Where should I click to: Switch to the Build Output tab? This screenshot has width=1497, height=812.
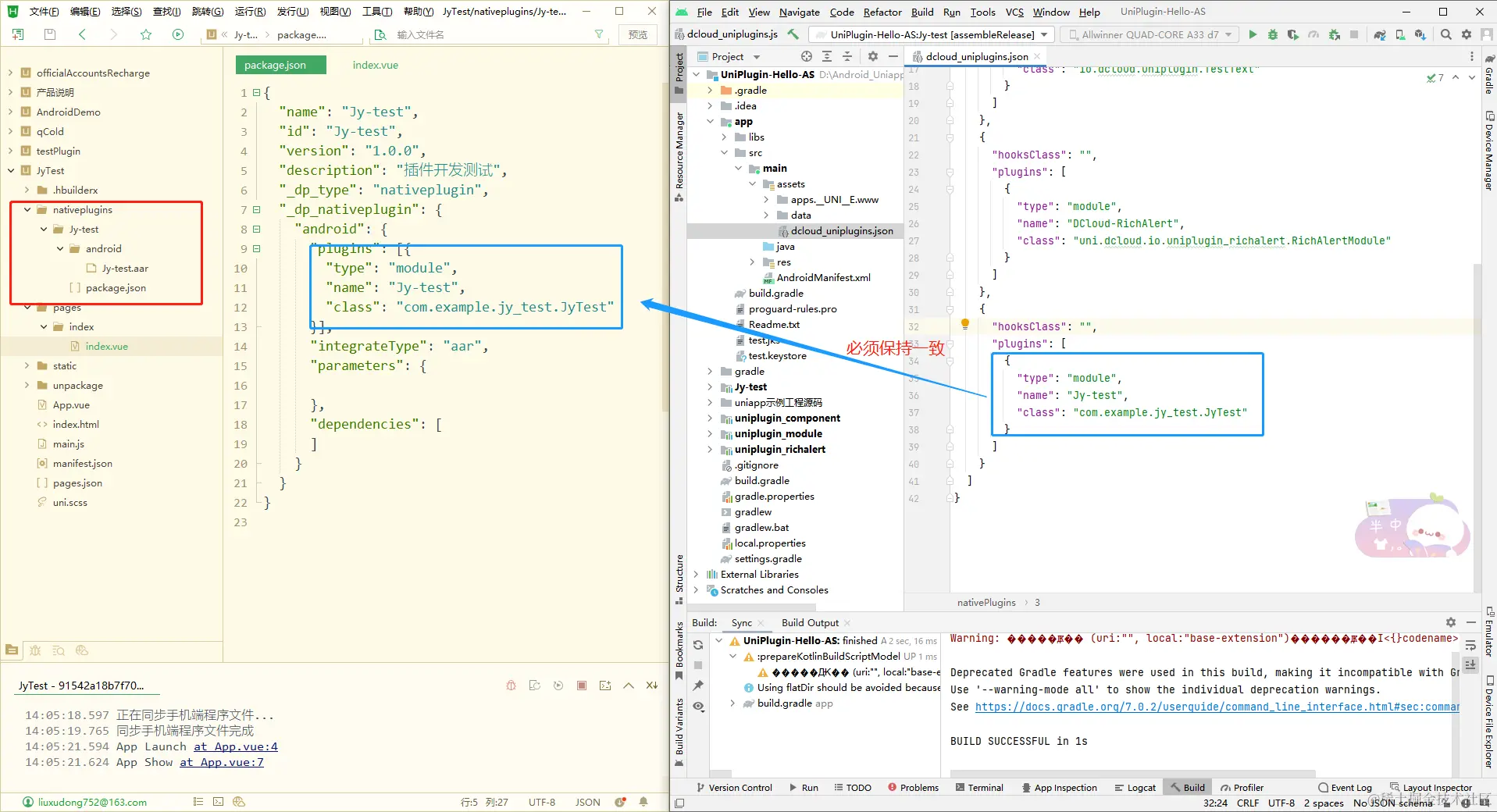pos(810,622)
